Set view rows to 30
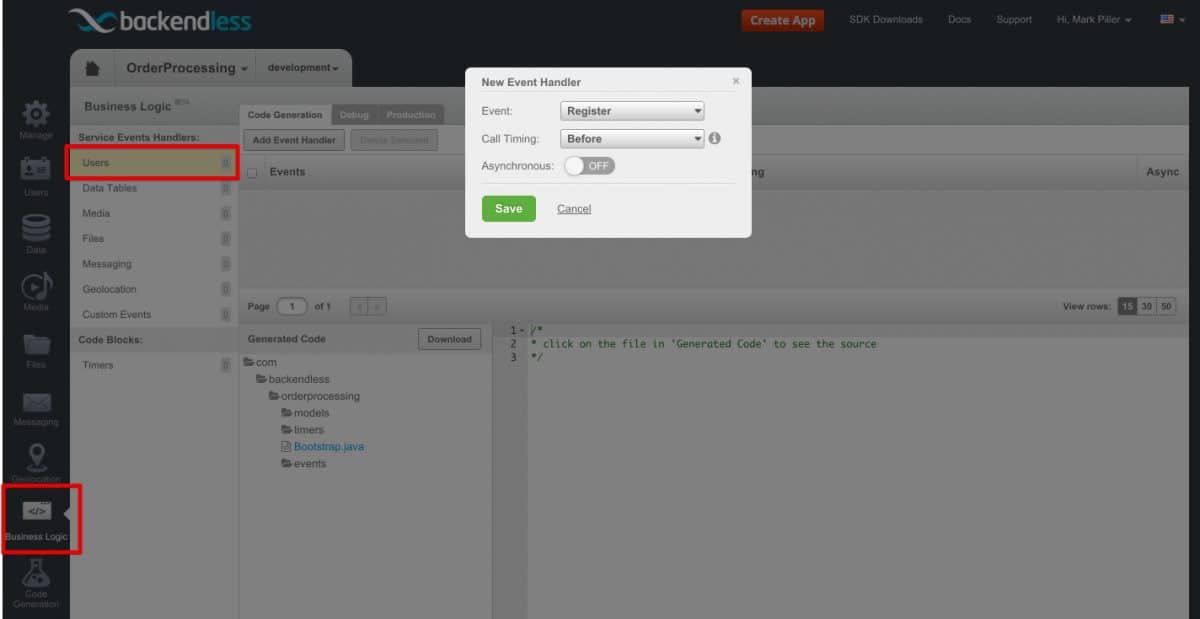Image resolution: width=1200 pixels, height=619 pixels. pyautogui.click(x=1147, y=306)
